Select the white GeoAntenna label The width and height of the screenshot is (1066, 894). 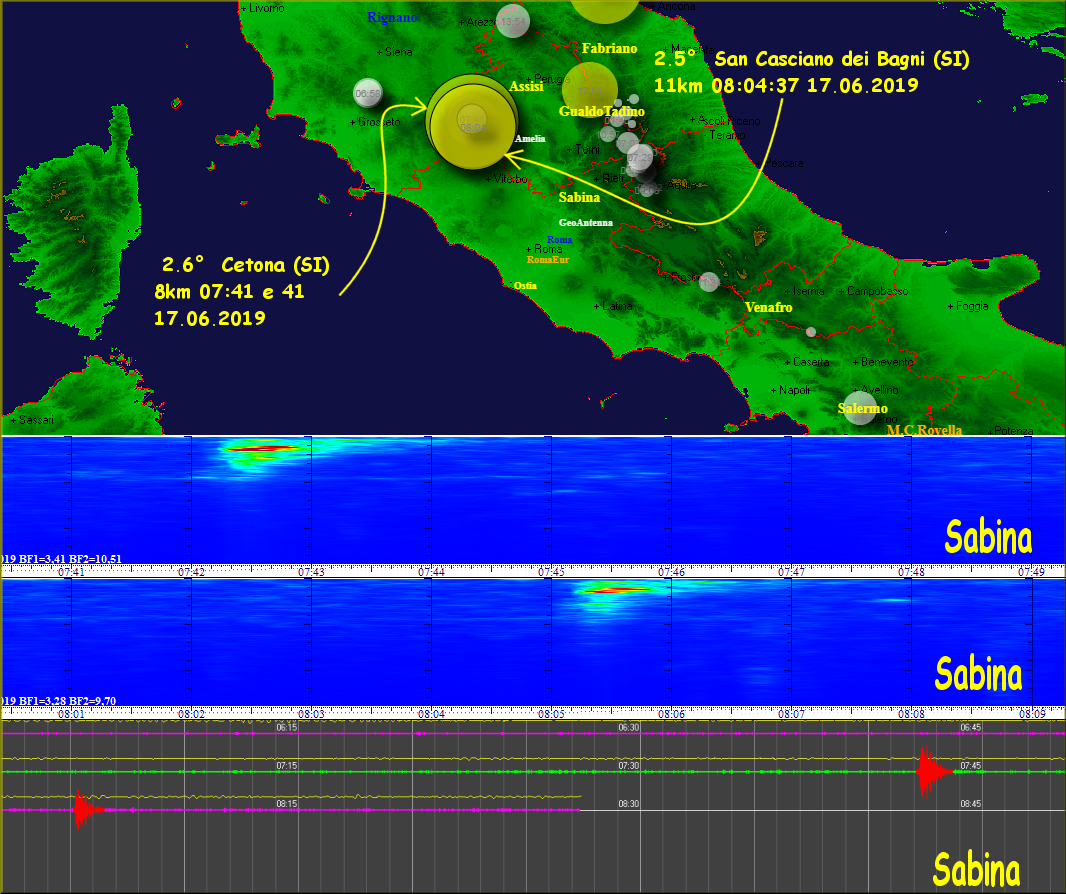(x=585, y=222)
